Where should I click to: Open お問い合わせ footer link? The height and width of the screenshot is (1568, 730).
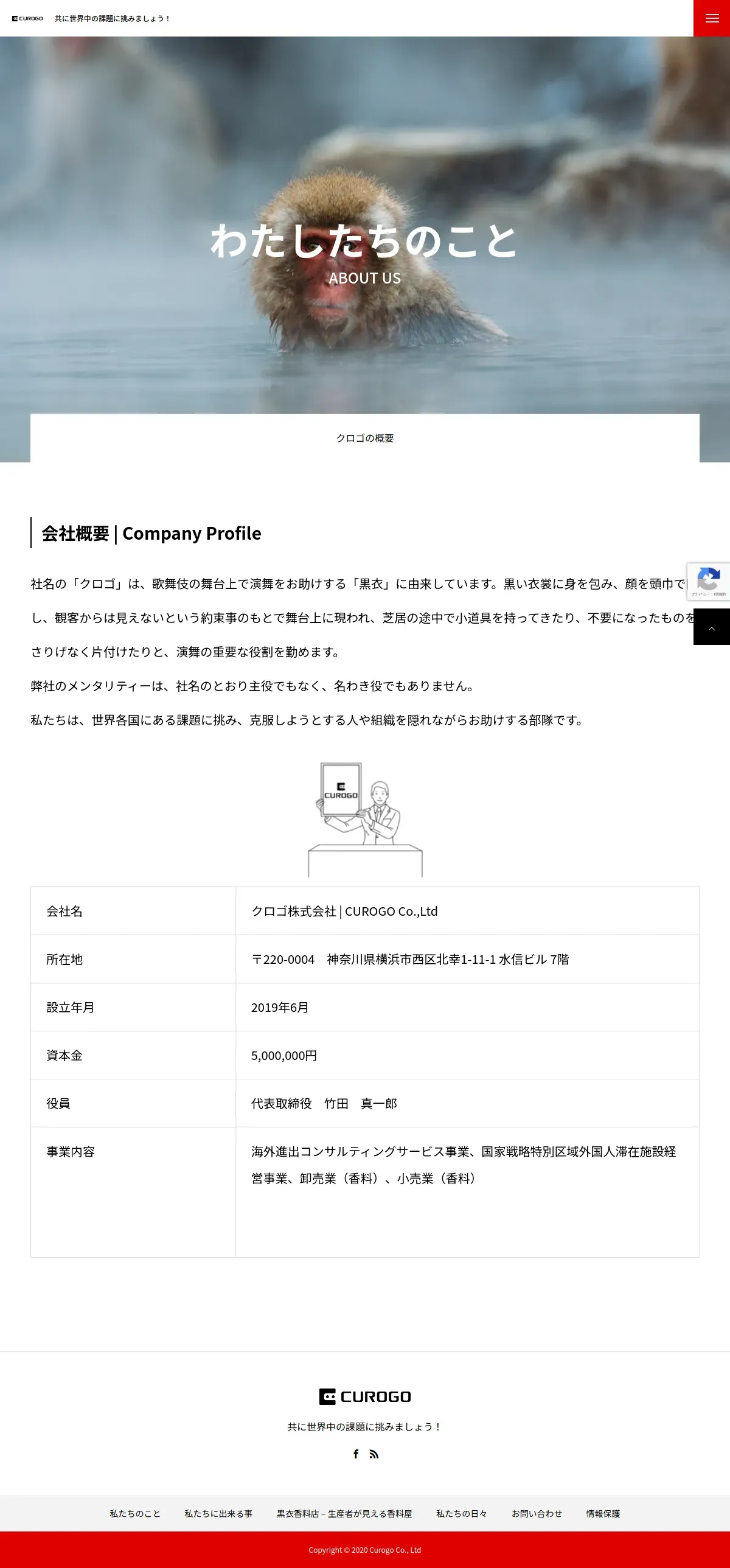pos(537,1513)
